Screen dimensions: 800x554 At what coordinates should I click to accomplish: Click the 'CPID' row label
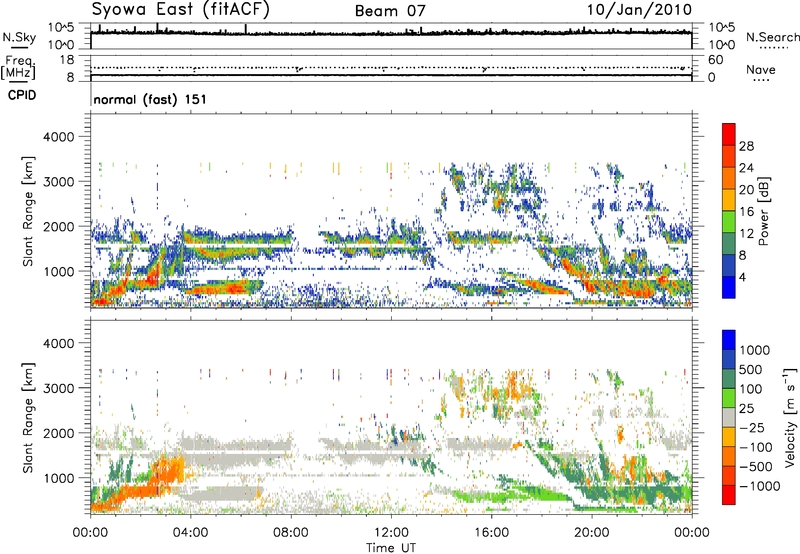pyautogui.click(x=22, y=95)
